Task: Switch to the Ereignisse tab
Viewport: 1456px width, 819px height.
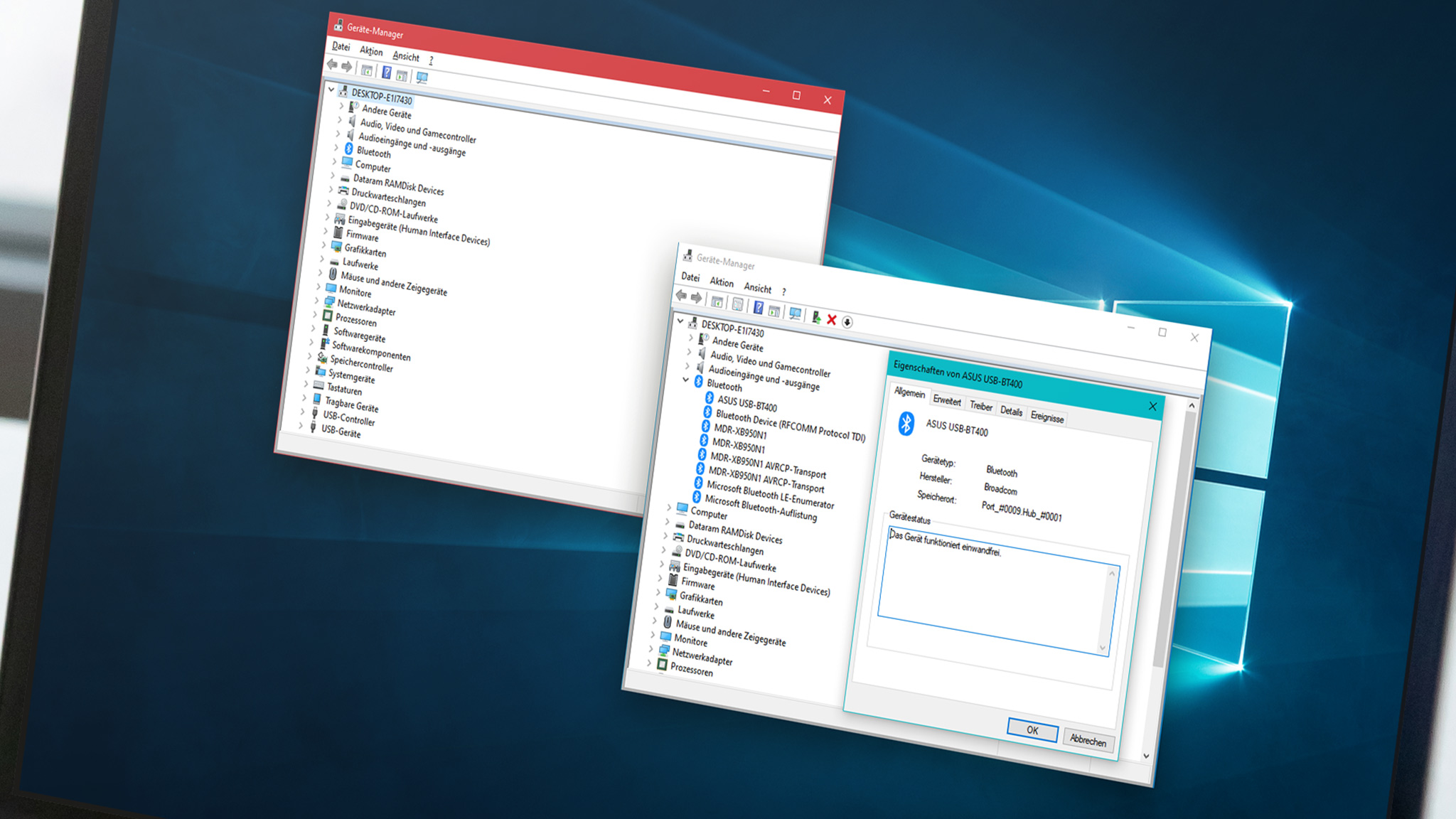Action: pos(1047,417)
